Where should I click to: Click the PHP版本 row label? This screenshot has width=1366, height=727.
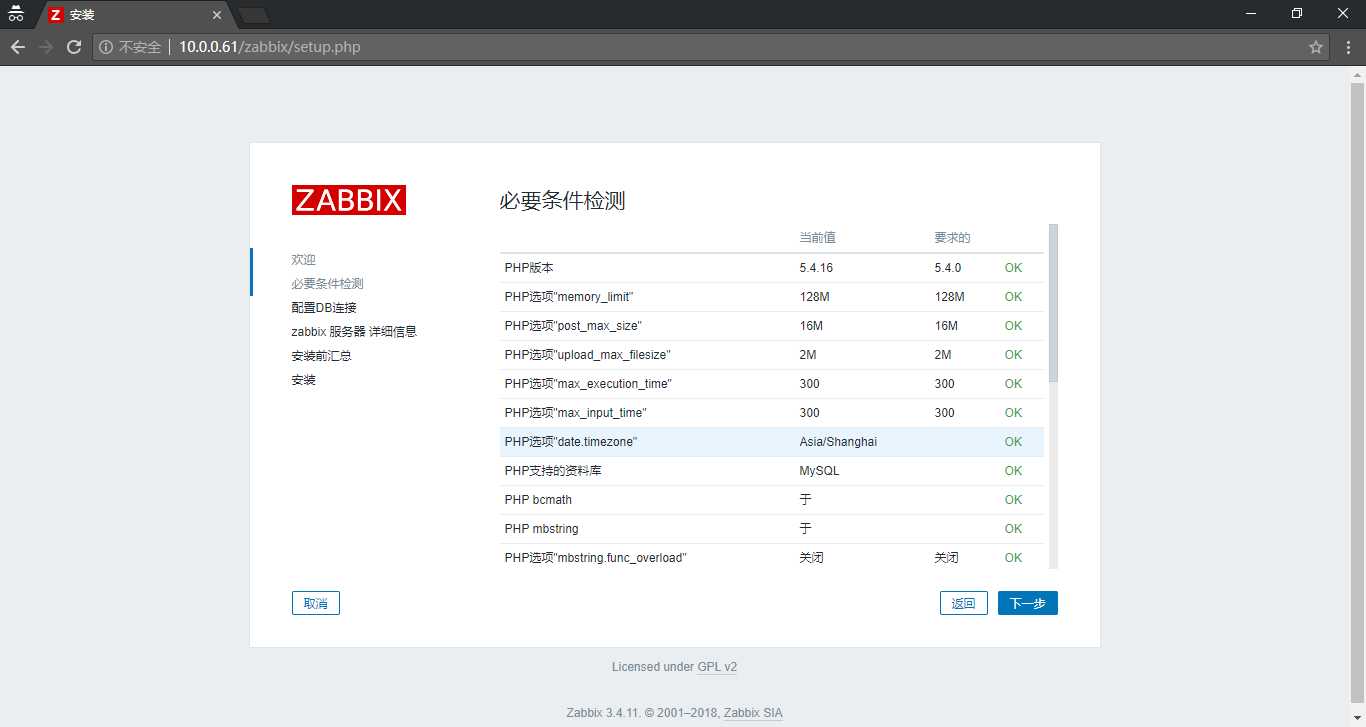tap(529, 268)
